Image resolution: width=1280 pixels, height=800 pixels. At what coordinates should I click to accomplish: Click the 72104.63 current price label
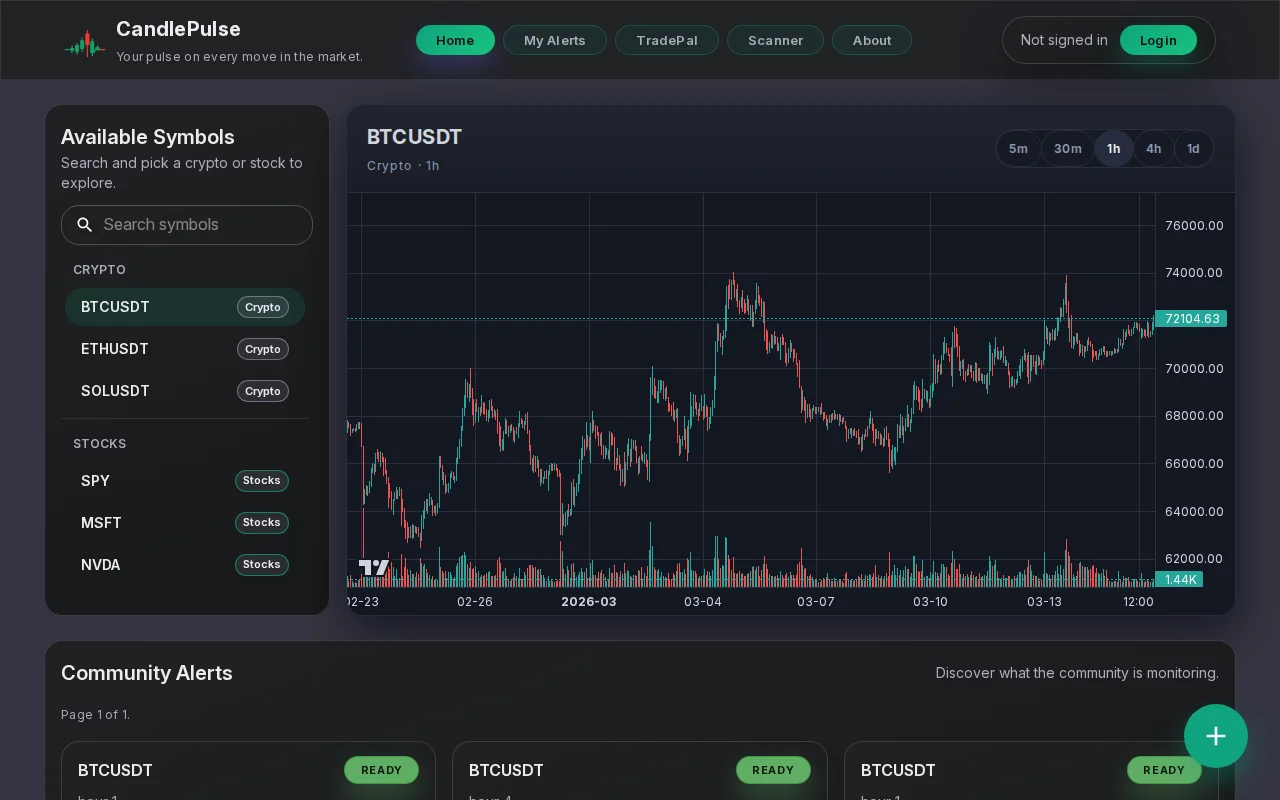[x=1191, y=319]
